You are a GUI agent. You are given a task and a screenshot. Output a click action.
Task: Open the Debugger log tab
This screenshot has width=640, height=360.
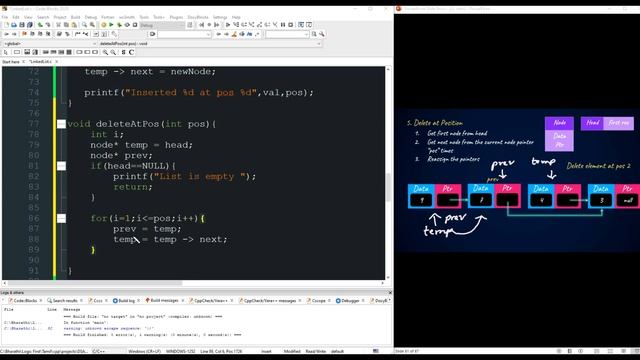[349, 300]
